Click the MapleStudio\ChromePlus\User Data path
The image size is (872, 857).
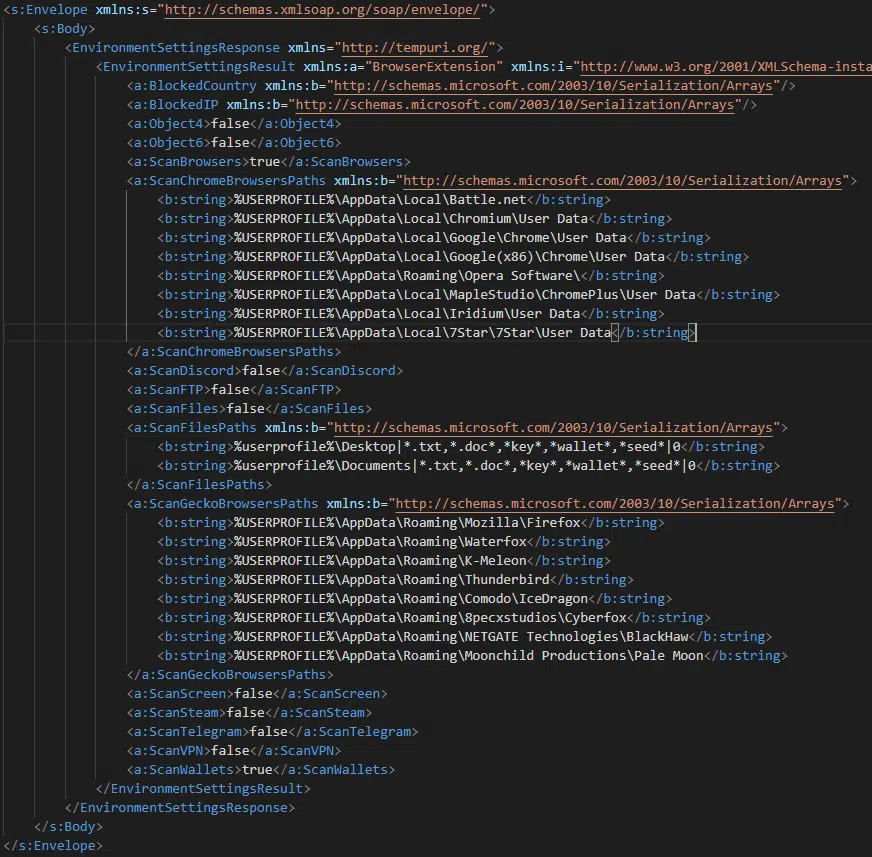465,295
